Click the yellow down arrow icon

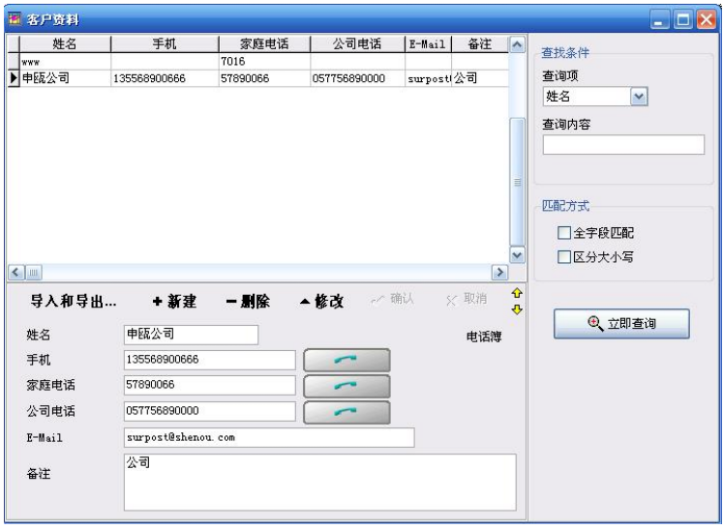point(517,309)
